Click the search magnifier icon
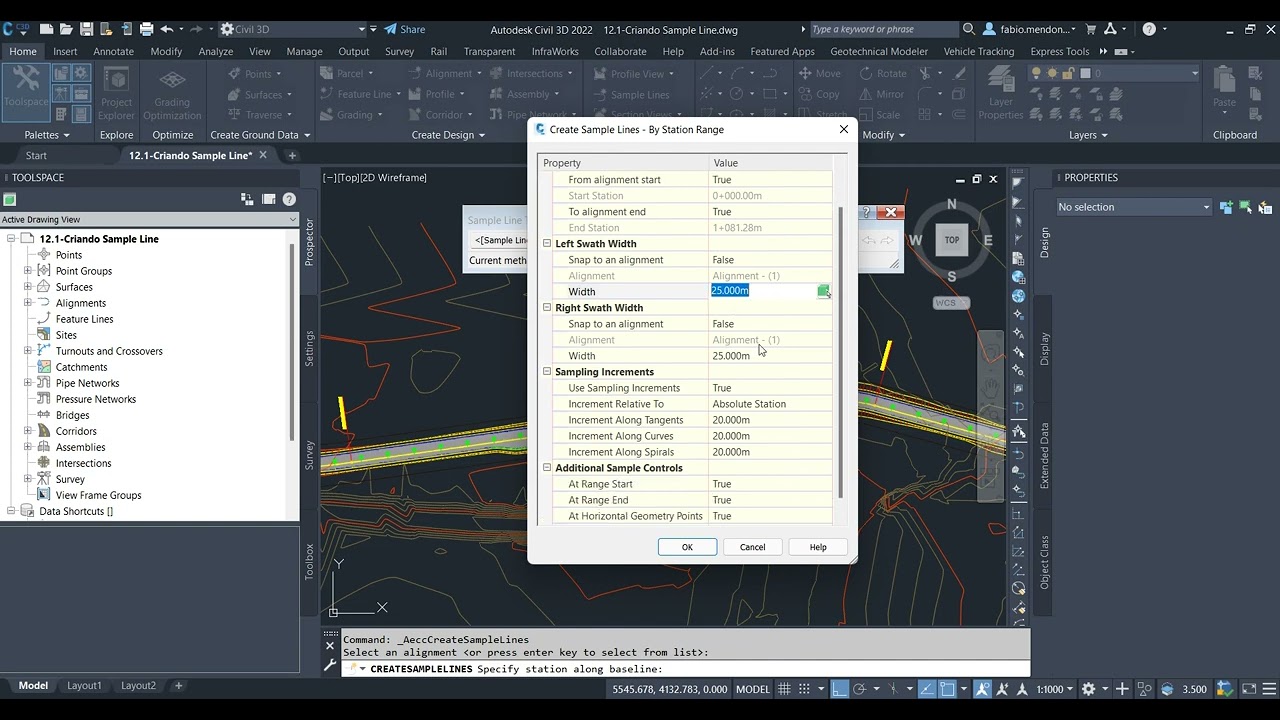1280x720 pixels. pyautogui.click(x=968, y=29)
